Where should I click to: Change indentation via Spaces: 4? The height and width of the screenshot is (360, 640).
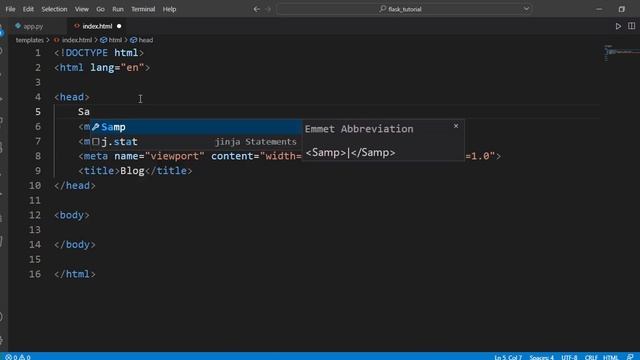tap(542, 357)
